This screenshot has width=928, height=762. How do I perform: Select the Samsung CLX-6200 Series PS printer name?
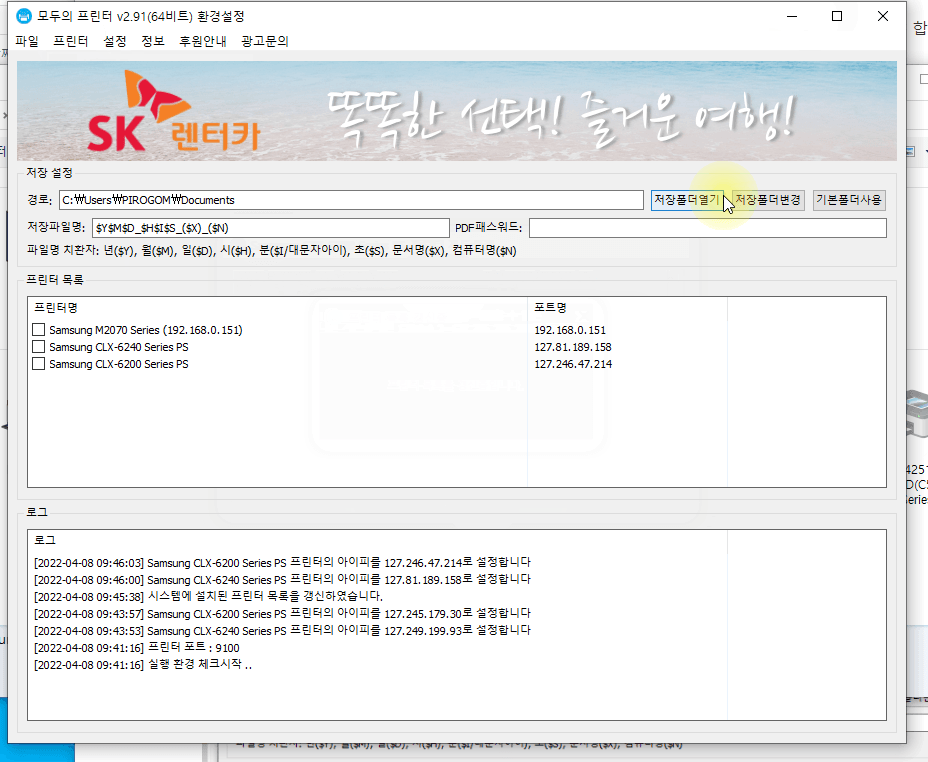118,364
